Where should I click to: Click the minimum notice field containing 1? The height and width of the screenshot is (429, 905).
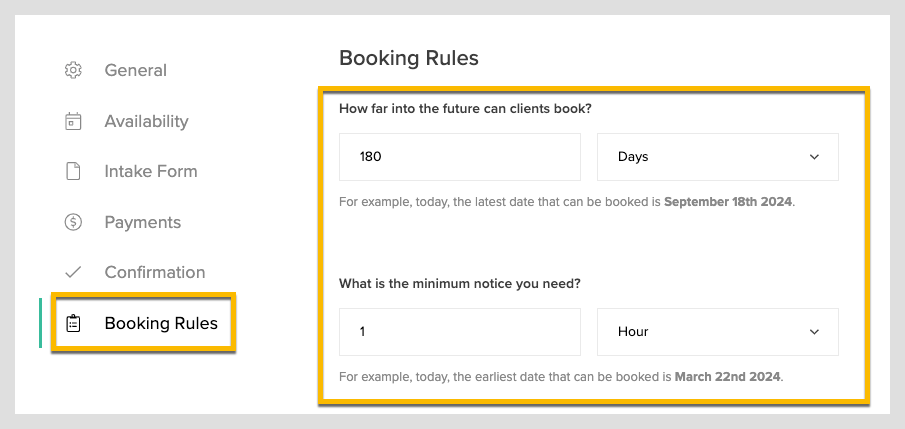click(x=459, y=332)
